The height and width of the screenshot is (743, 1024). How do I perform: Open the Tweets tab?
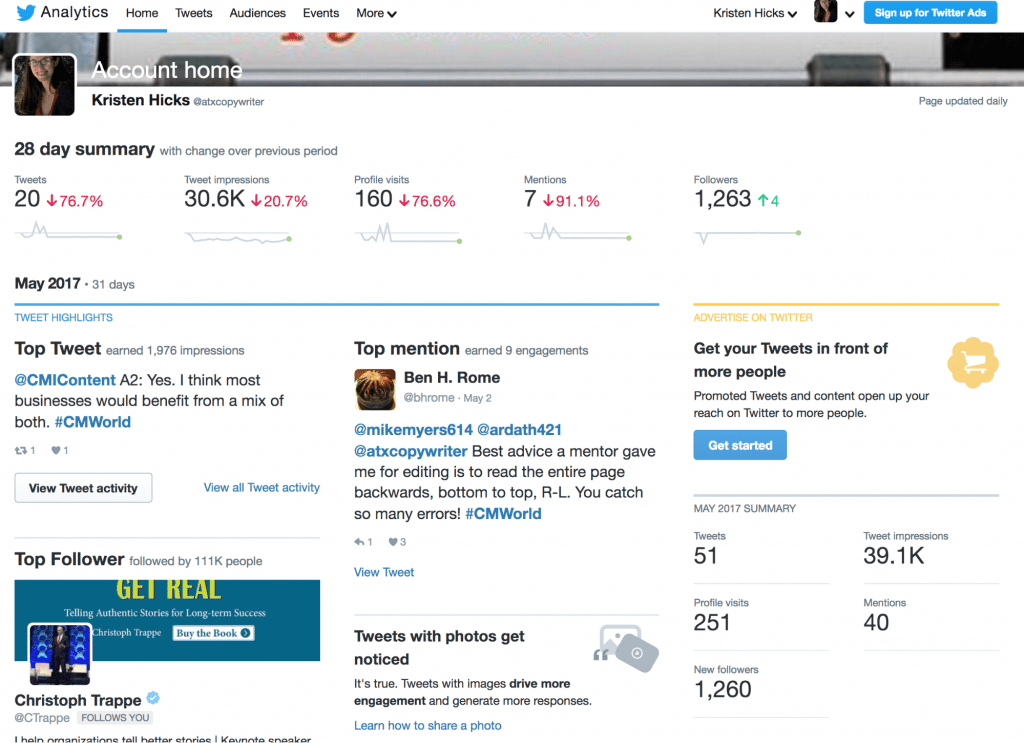click(x=193, y=13)
